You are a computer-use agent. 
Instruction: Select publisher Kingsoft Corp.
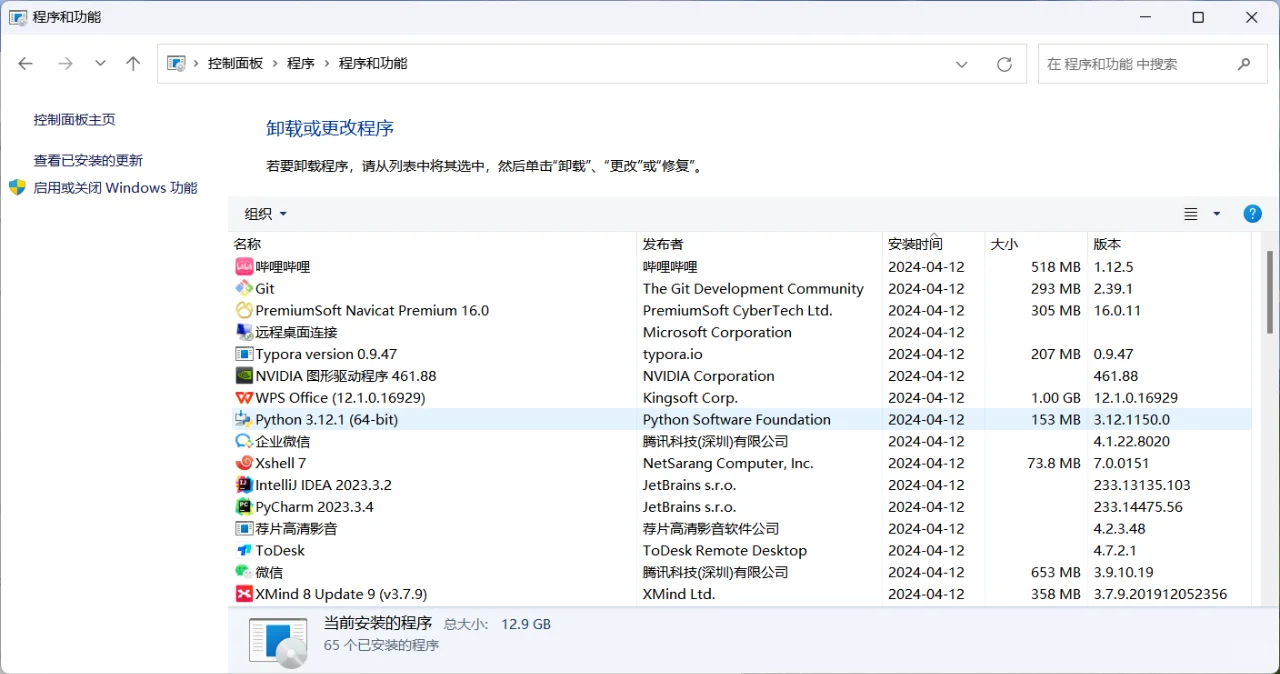[690, 398]
